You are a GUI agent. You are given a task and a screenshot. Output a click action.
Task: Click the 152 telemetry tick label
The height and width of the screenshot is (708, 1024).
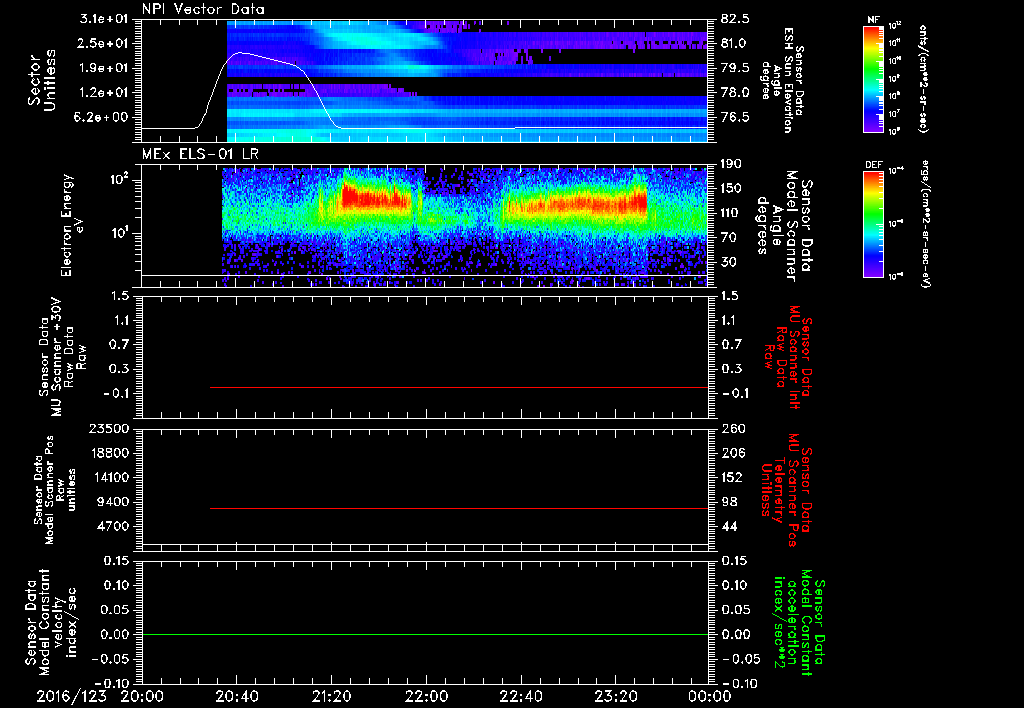coord(733,477)
